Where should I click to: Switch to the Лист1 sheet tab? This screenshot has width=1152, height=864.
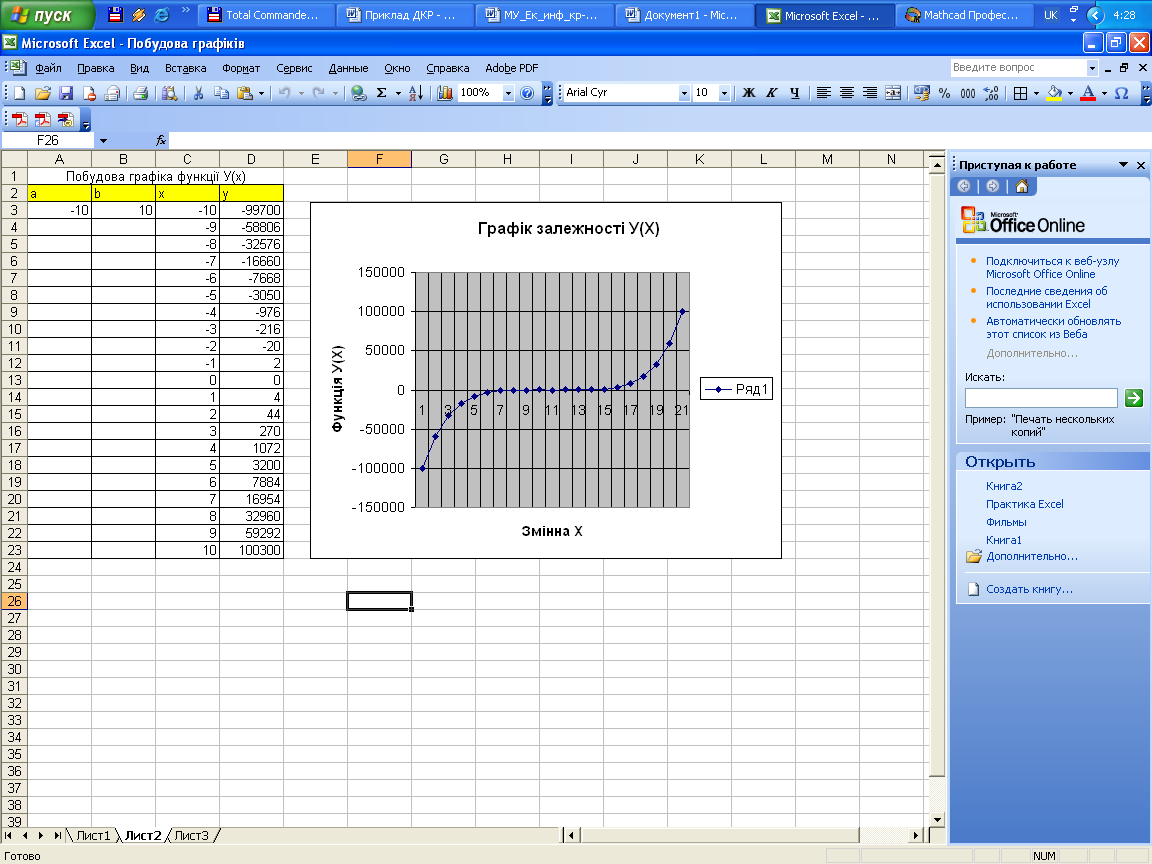coord(93,835)
